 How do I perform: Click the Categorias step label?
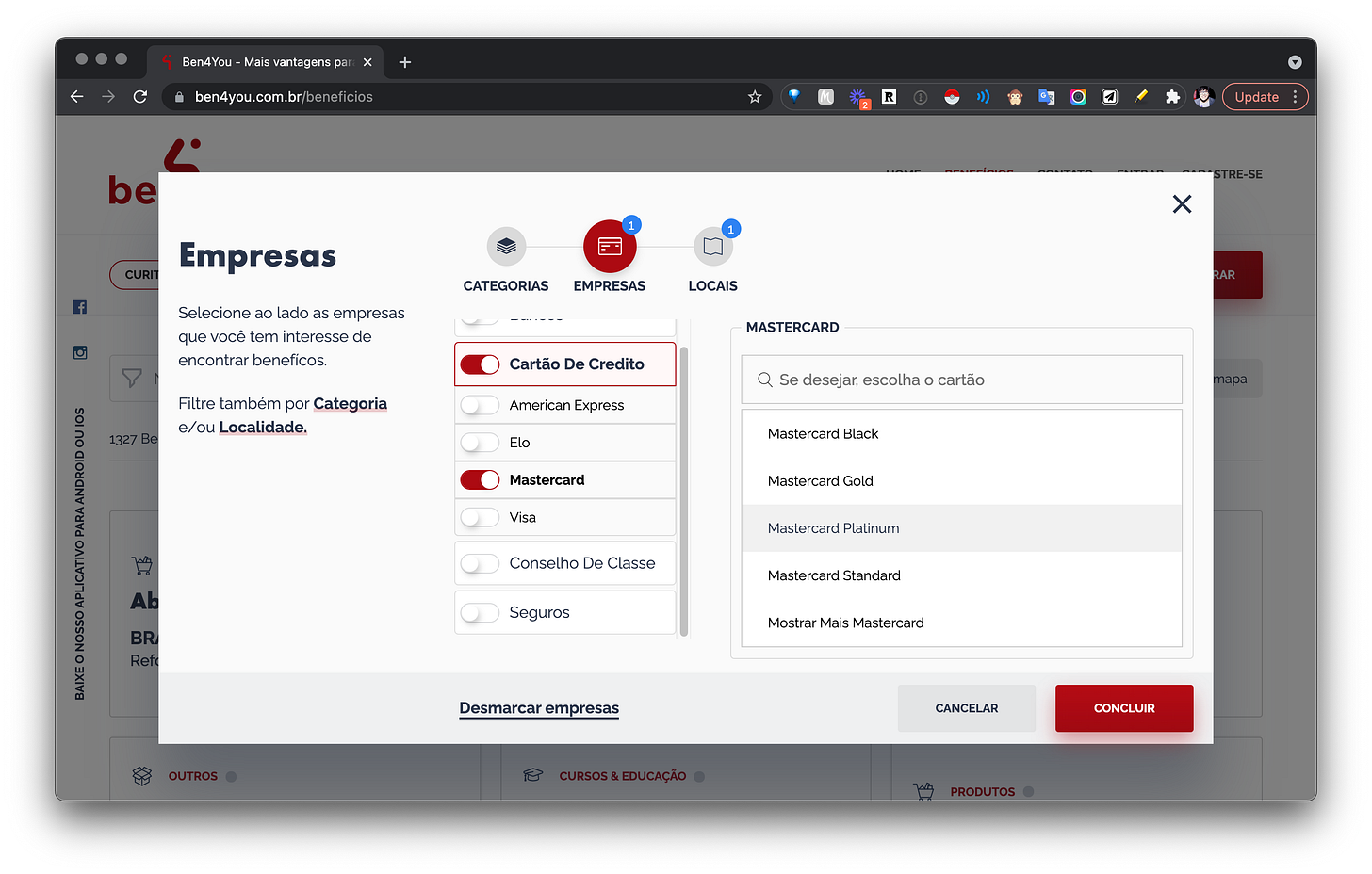coord(506,286)
